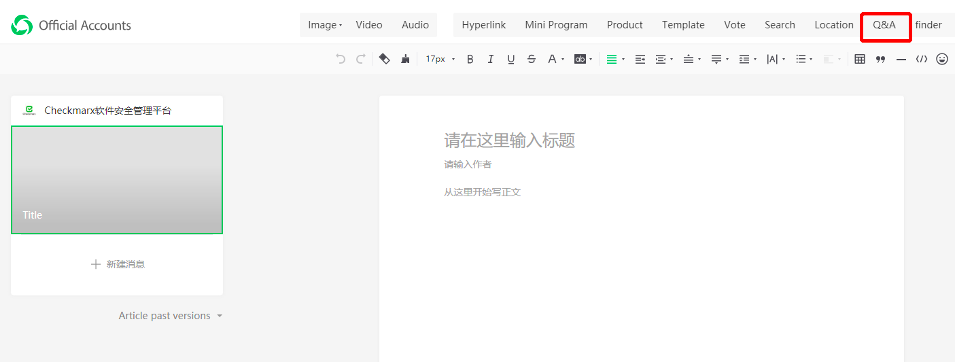Click the Mini Program option

[556, 25]
